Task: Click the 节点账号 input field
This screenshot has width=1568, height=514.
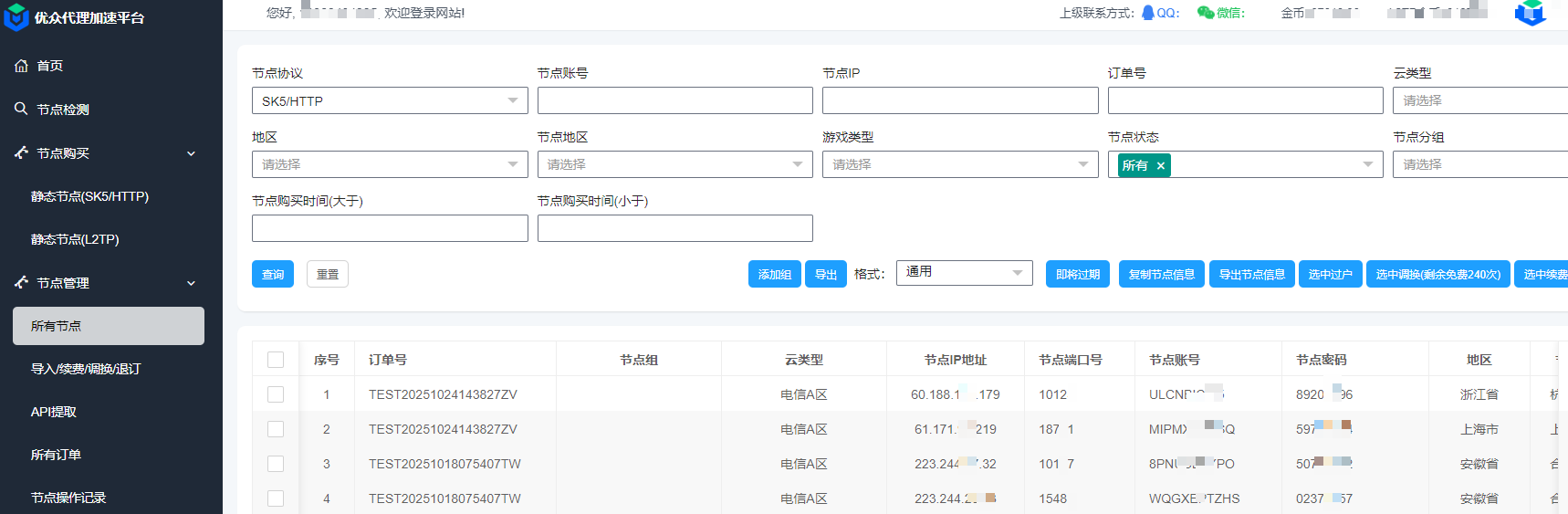Action: pos(675,100)
